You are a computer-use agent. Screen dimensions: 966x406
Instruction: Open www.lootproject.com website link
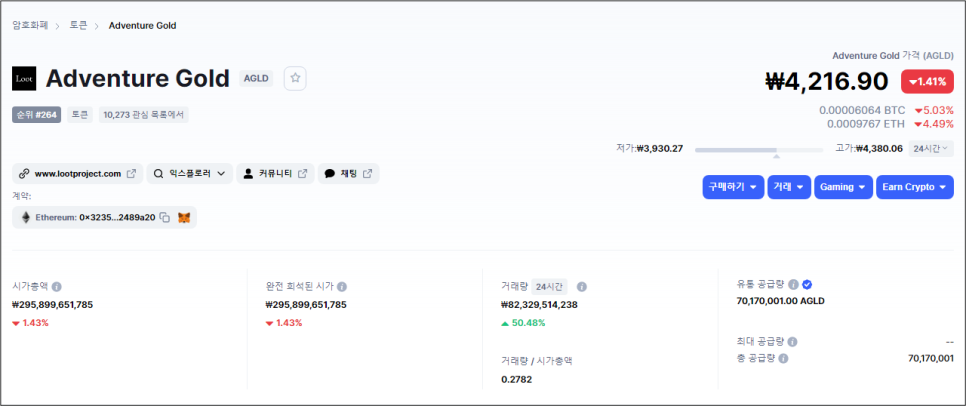coord(78,174)
